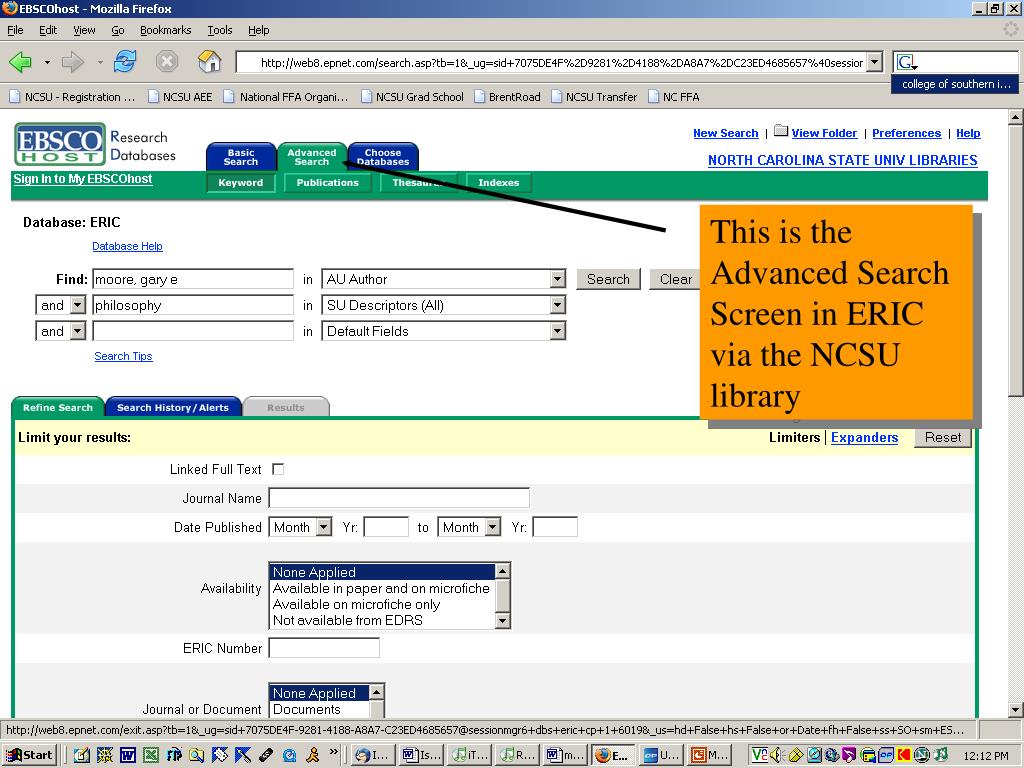This screenshot has width=1024, height=768.
Task: Switch to the Expanders link
Action: [x=864, y=438]
